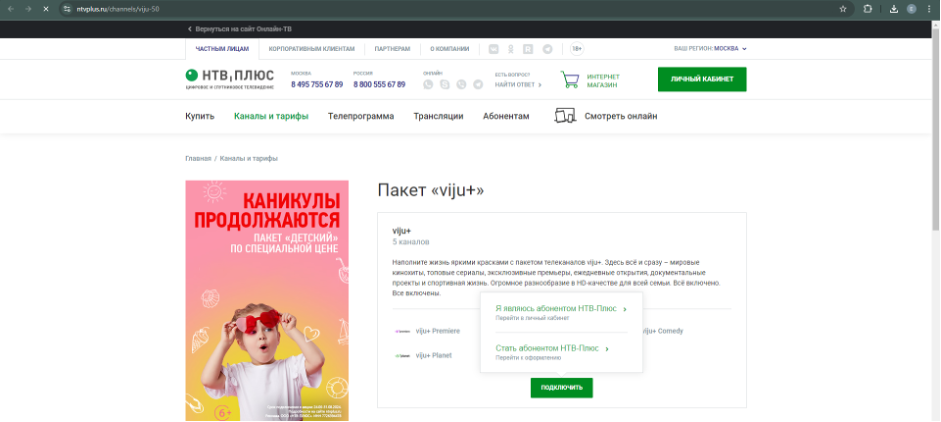The width and height of the screenshot is (941, 422).
Task: Open VK social network icon in header
Action: (494, 49)
